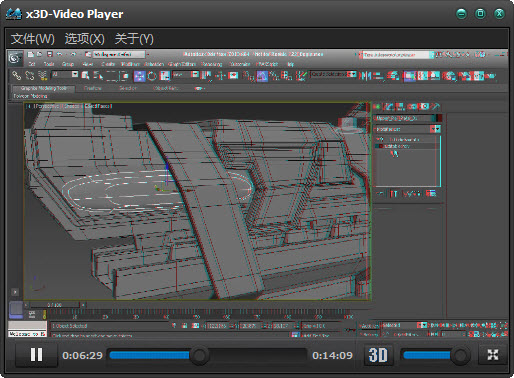This screenshot has height=378, width=514.
Task: Open the 关于(Y) menu
Action: [x=134, y=39]
